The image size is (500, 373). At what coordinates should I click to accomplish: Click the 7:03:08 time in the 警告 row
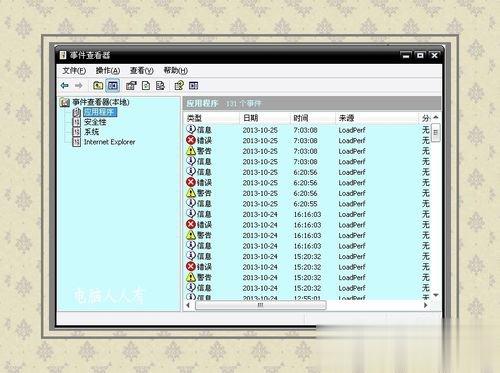click(305, 151)
